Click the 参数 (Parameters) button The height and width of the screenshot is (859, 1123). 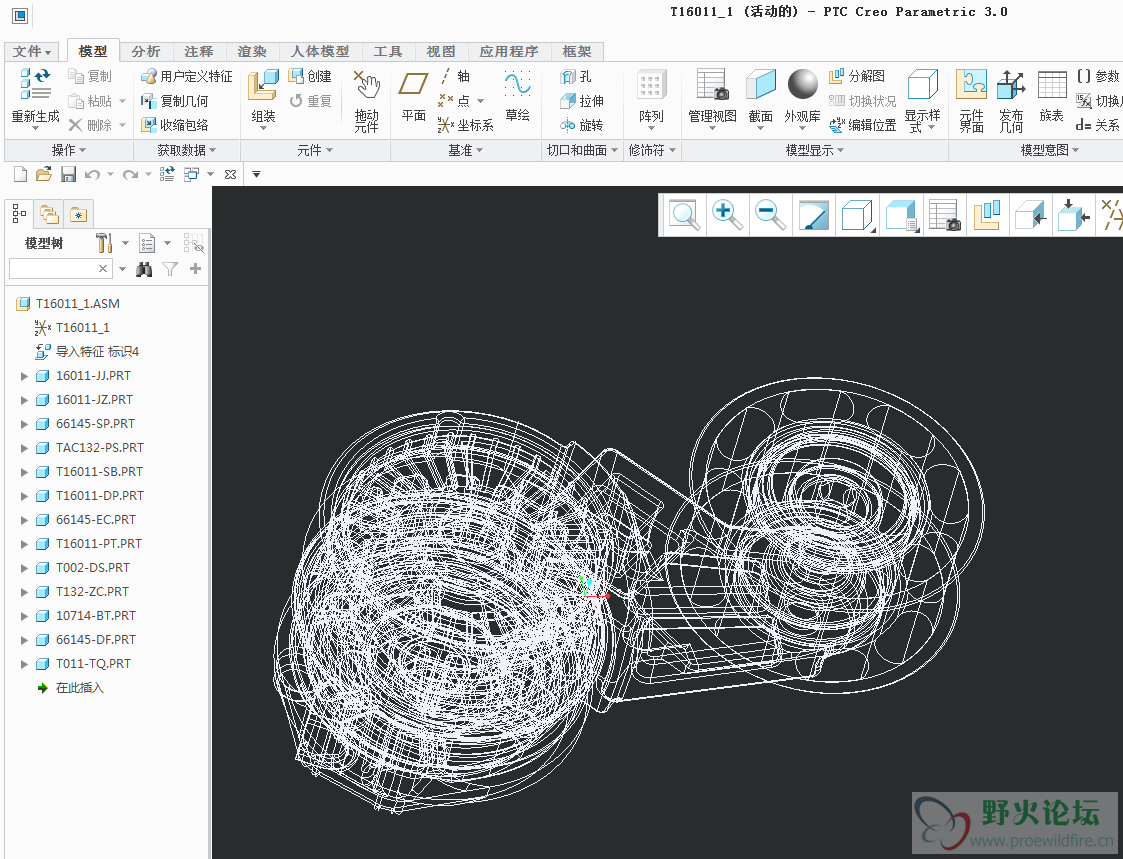(x=1097, y=76)
